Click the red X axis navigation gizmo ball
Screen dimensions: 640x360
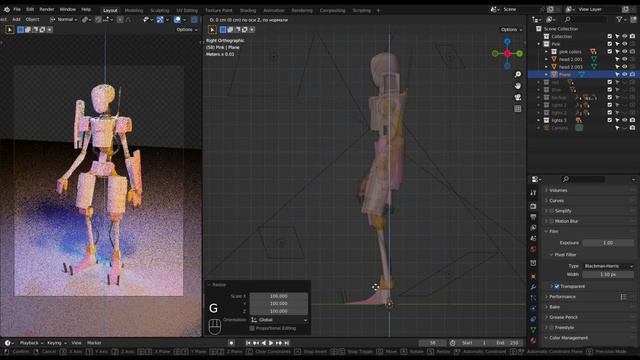click(x=507, y=53)
